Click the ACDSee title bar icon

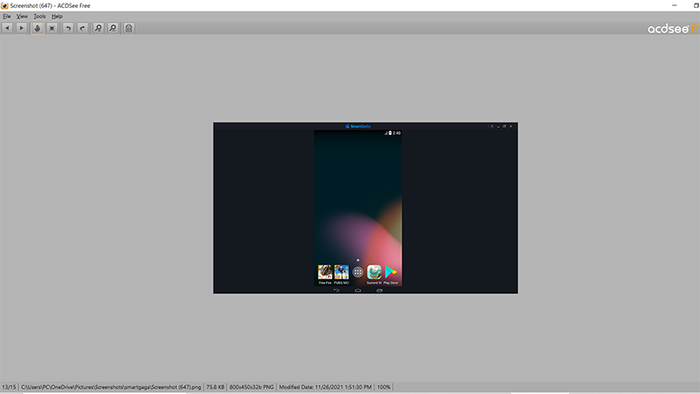point(4,6)
